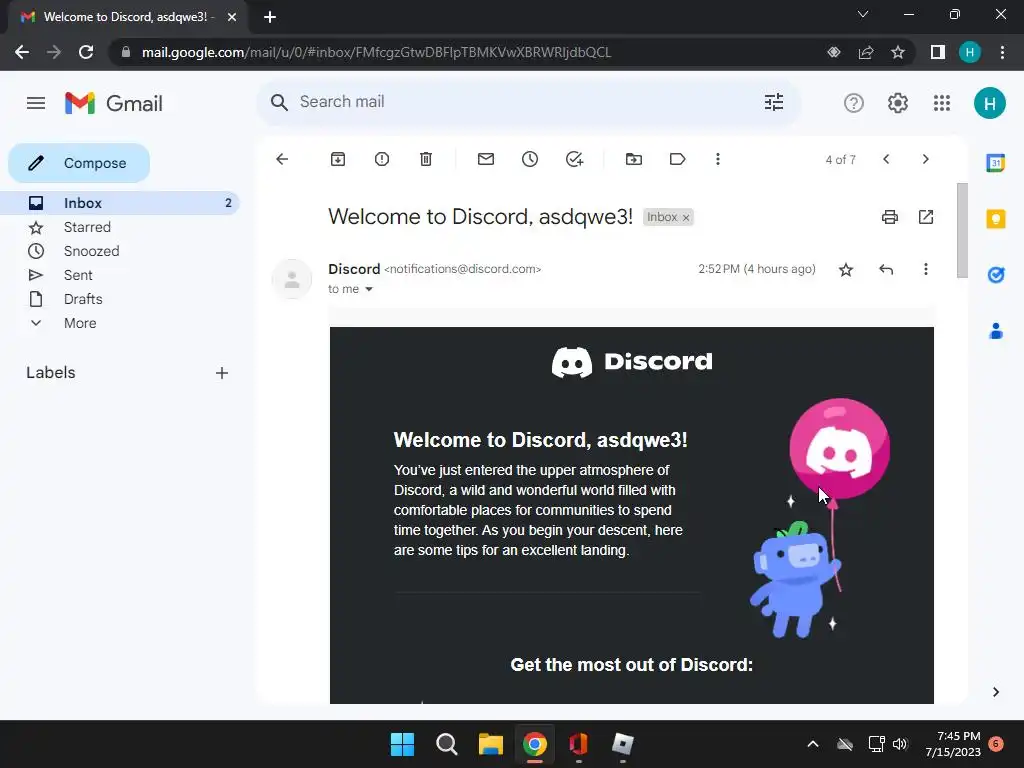Mark the email as unread
This screenshot has width=1024, height=768.
pyautogui.click(x=486, y=159)
